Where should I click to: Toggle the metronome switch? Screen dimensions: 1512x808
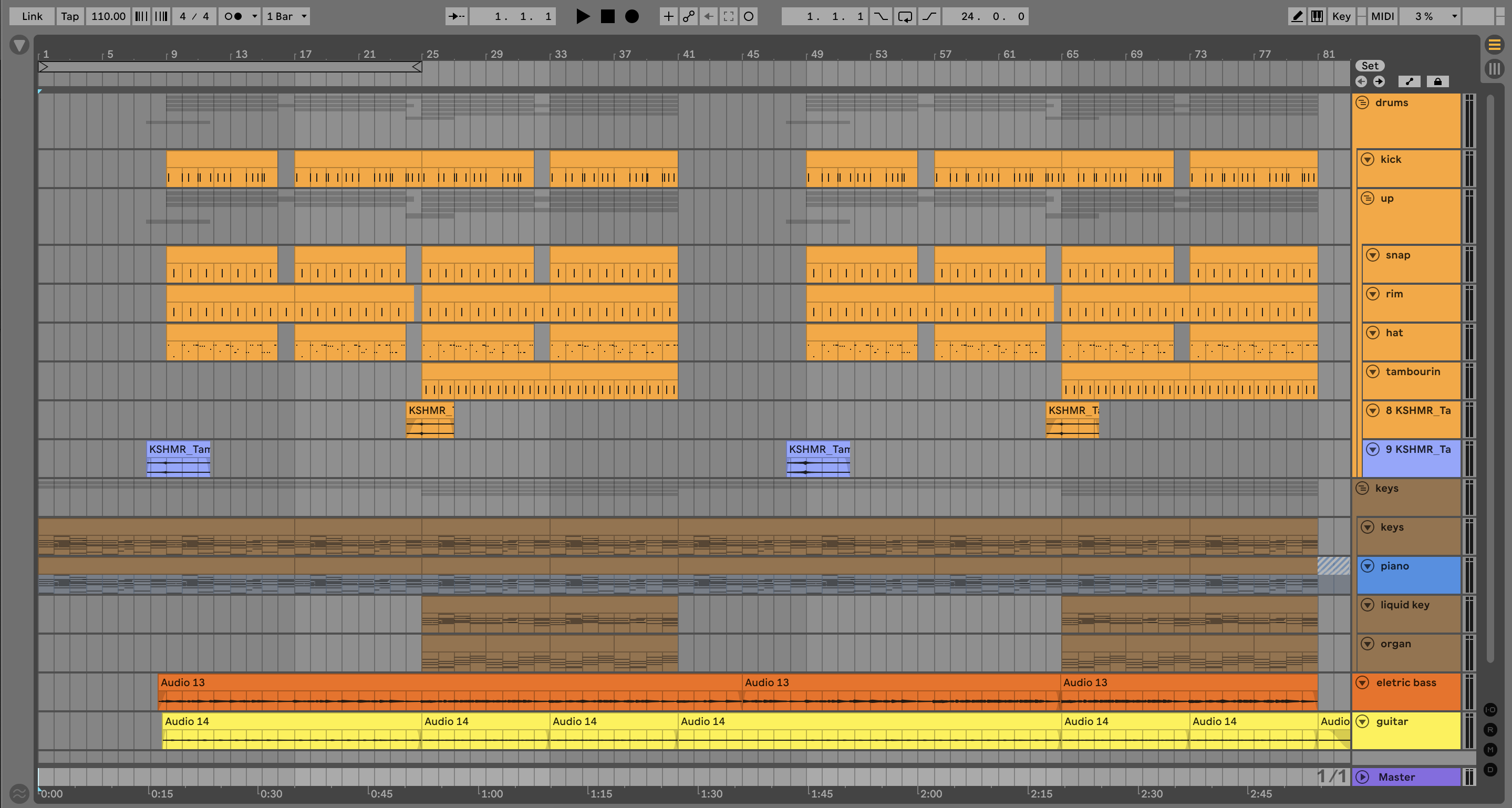[x=234, y=16]
